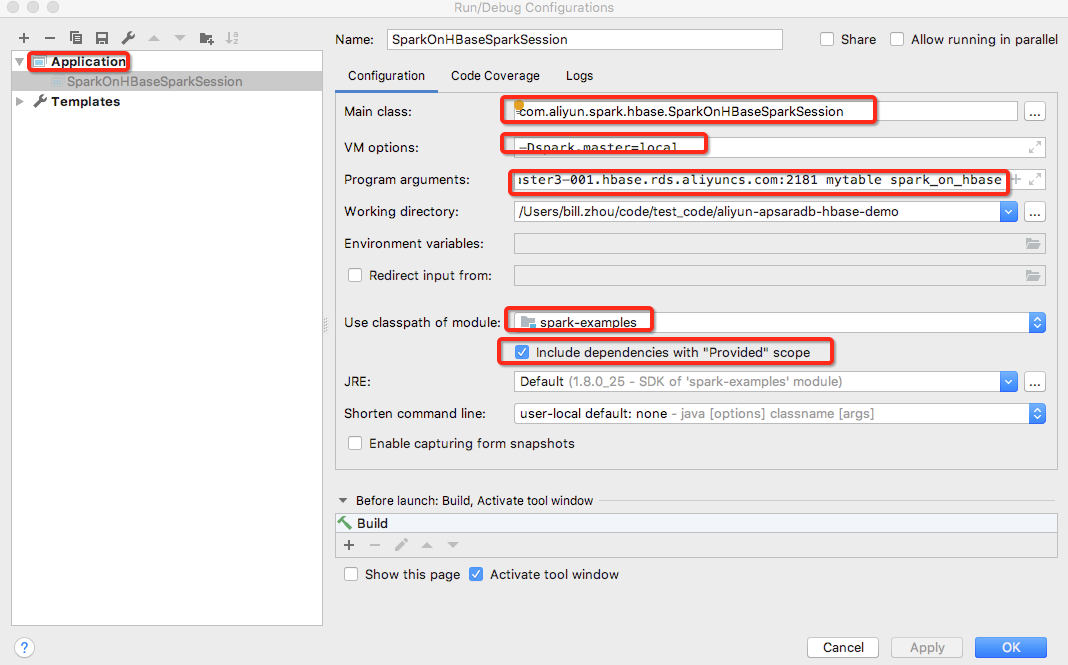1068x665 pixels.
Task: Click the wrench Edit Defaults icon
Action: tap(128, 38)
